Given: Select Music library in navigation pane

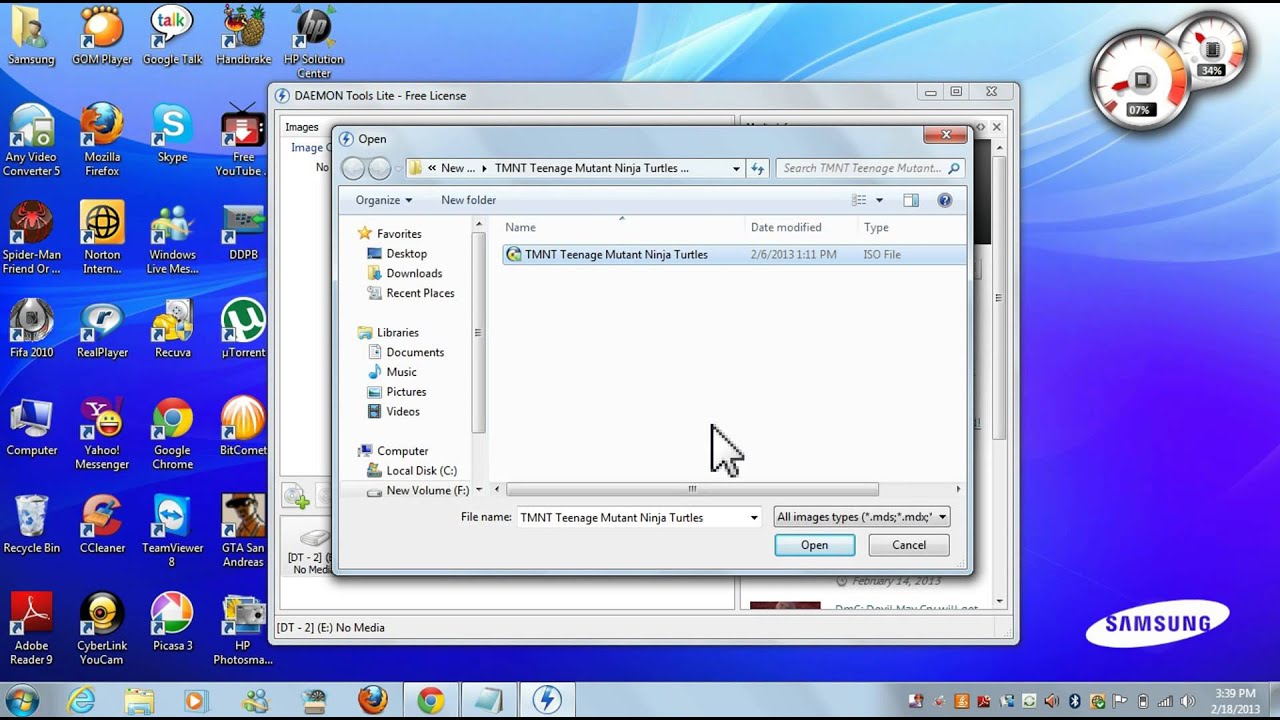Looking at the screenshot, I should tap(391, 372).
